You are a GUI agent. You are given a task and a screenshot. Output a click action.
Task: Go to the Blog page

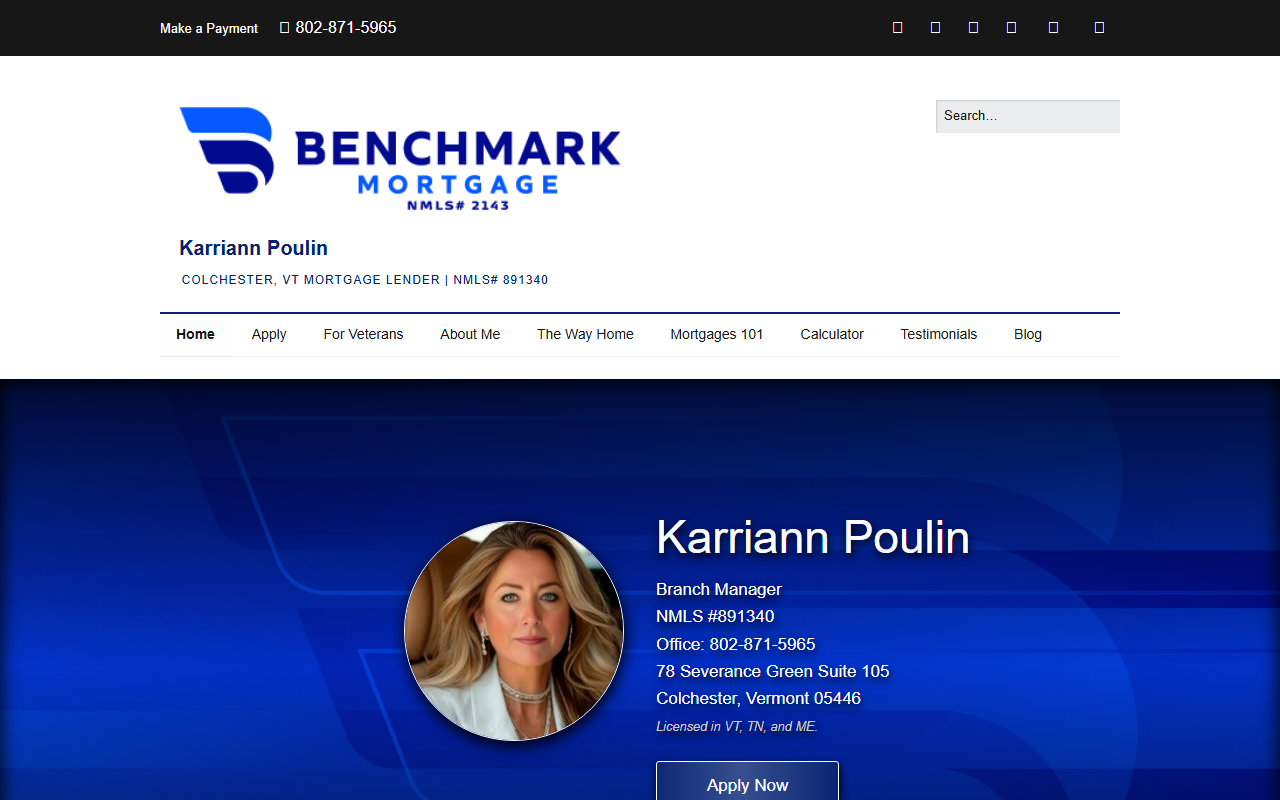(x=1028, y=334)
